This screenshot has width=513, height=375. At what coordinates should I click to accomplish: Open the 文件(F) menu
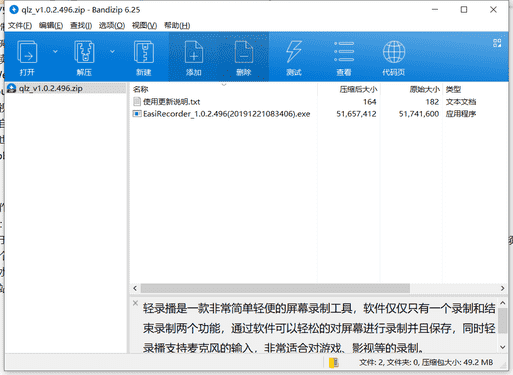20,26
